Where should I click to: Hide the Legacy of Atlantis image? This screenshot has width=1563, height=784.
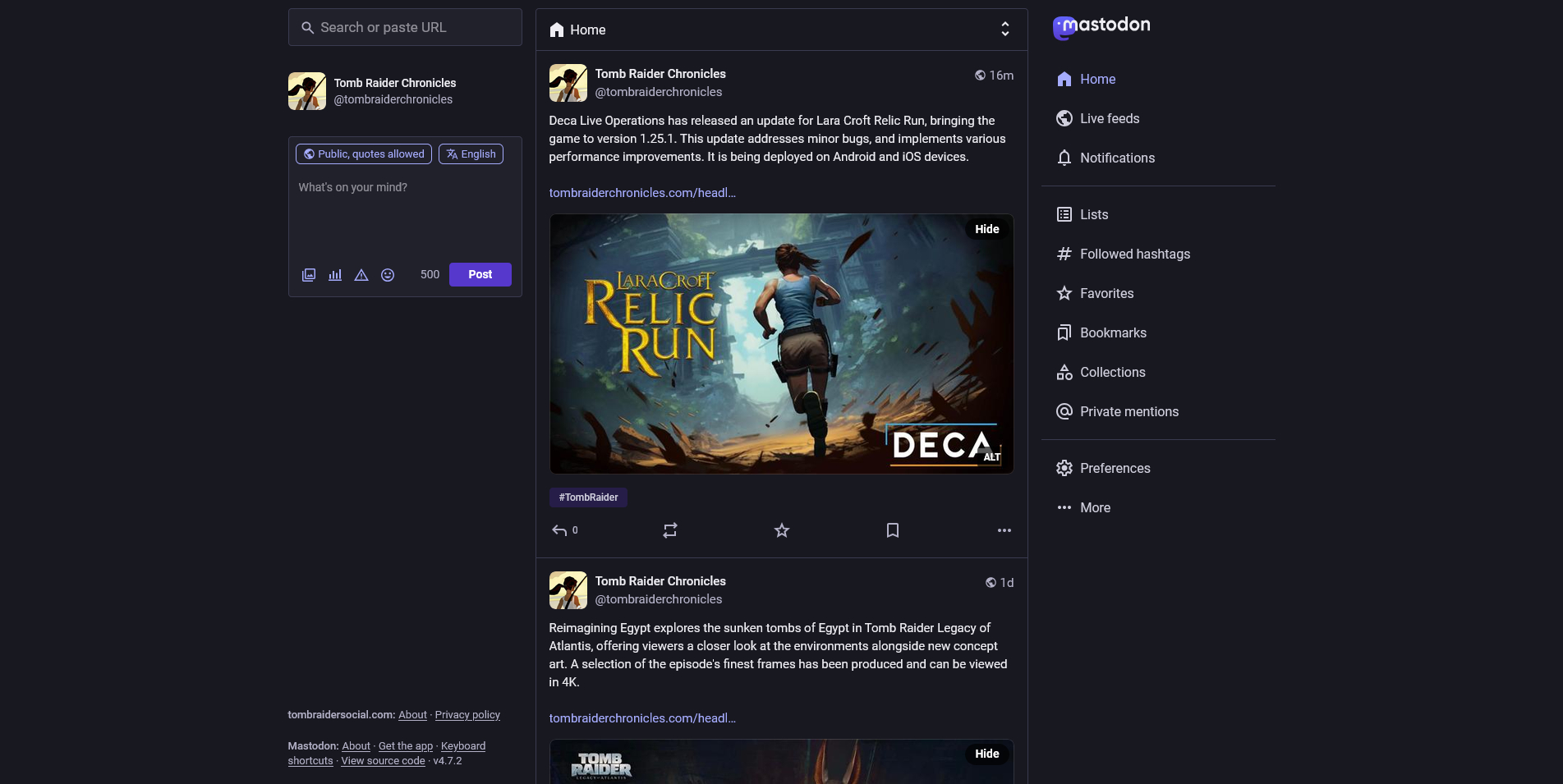click(986, 754)
